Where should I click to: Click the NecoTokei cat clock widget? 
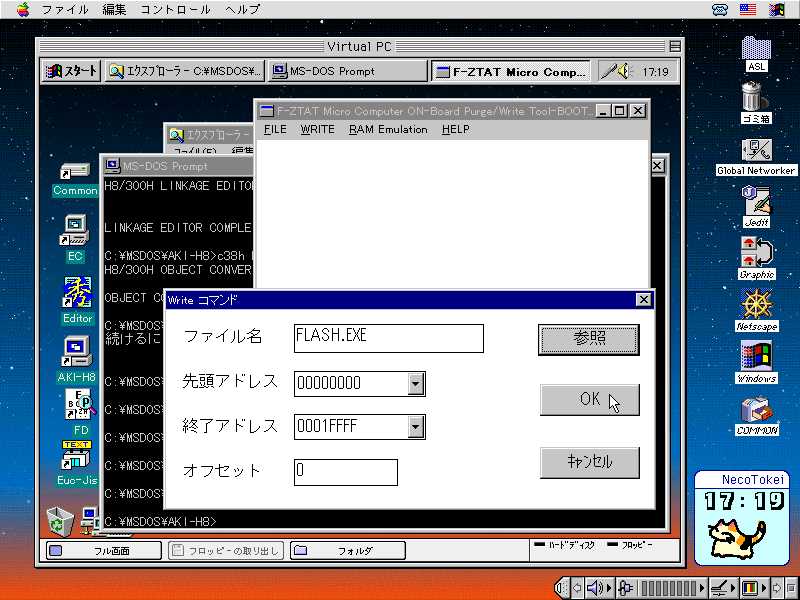click(742, 518)
